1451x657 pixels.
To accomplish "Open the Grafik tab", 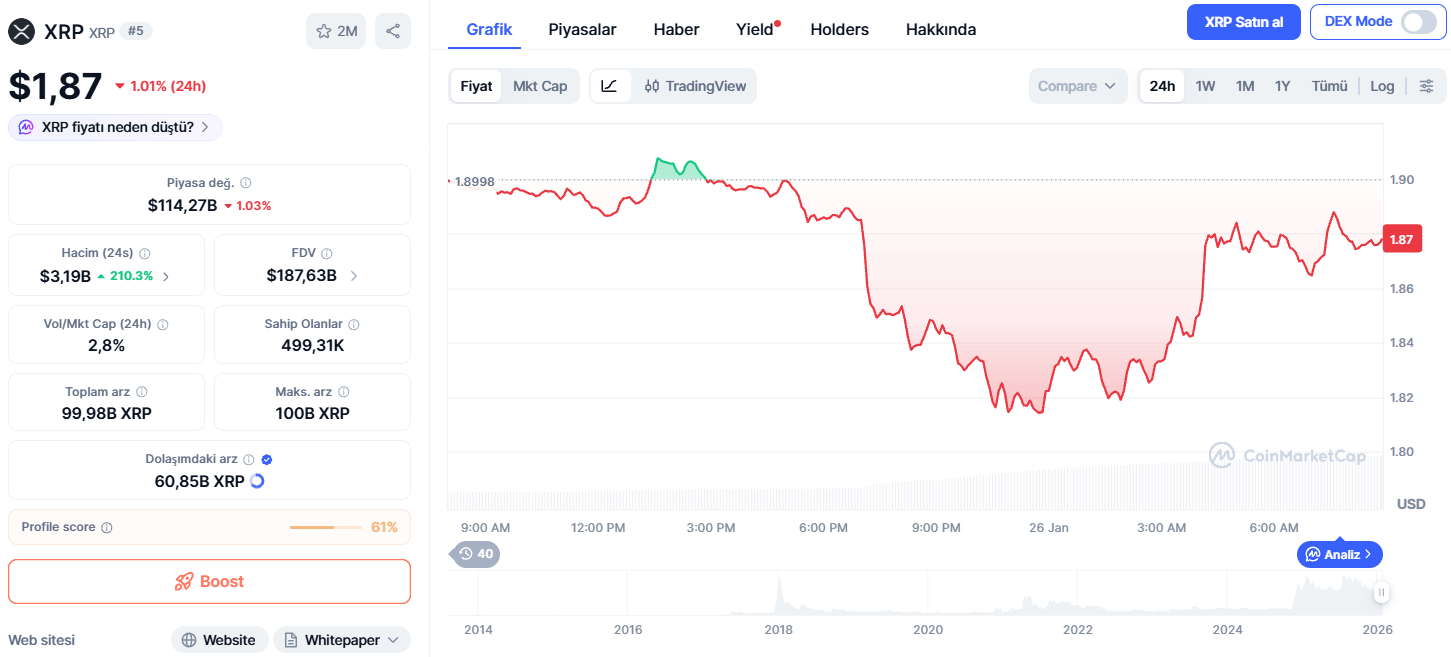I will click(489, 29).
